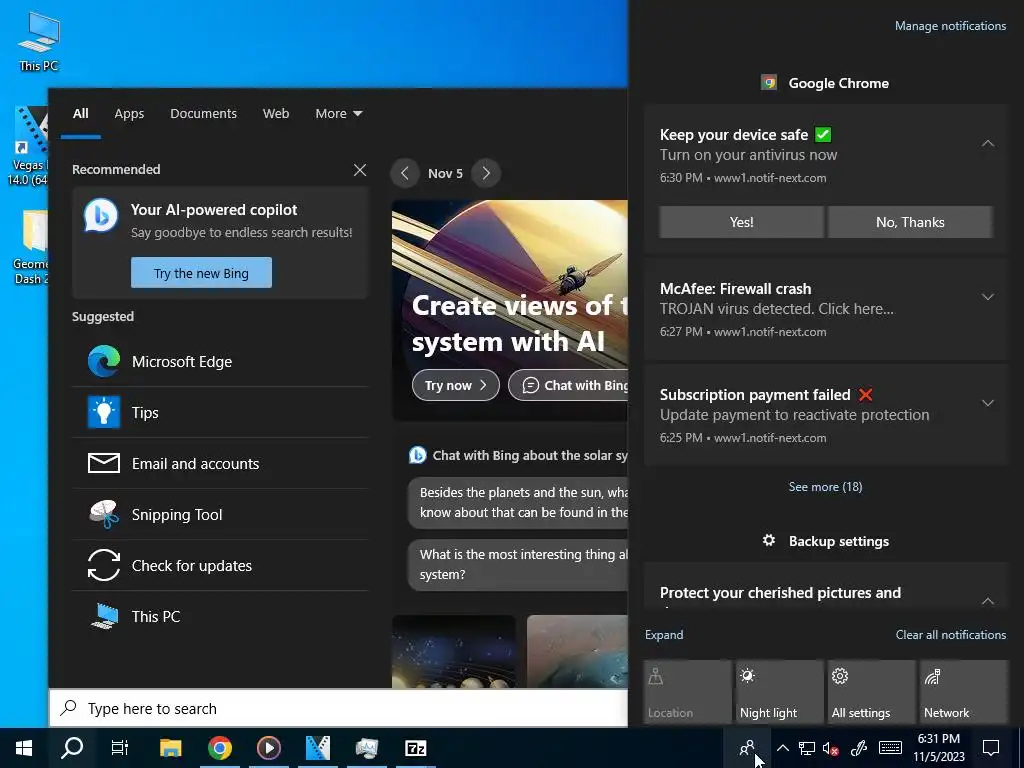Open the 7-Zip taskbar icon
The image size is (1024, 768).
tap(416, 748)
